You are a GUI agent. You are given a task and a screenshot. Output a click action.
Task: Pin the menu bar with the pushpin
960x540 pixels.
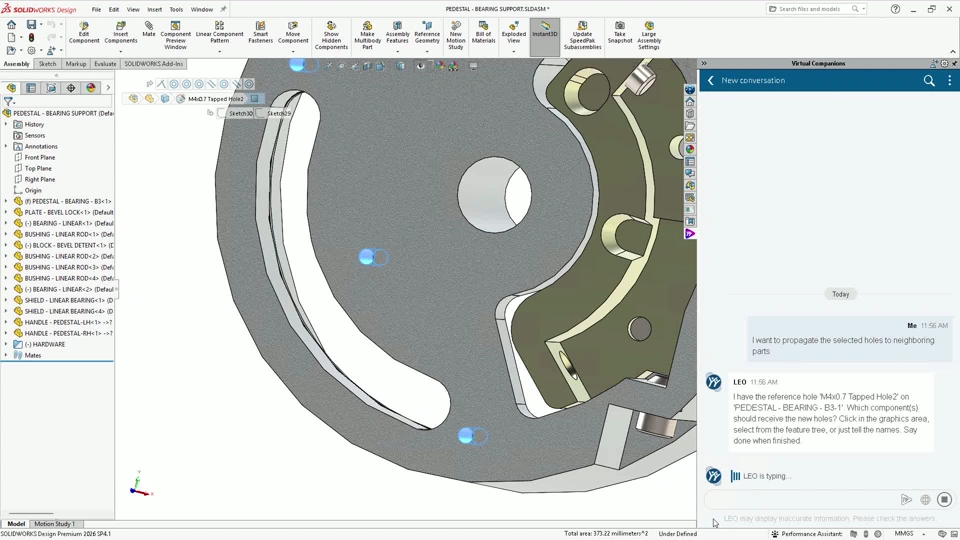(x=223, y=9)
